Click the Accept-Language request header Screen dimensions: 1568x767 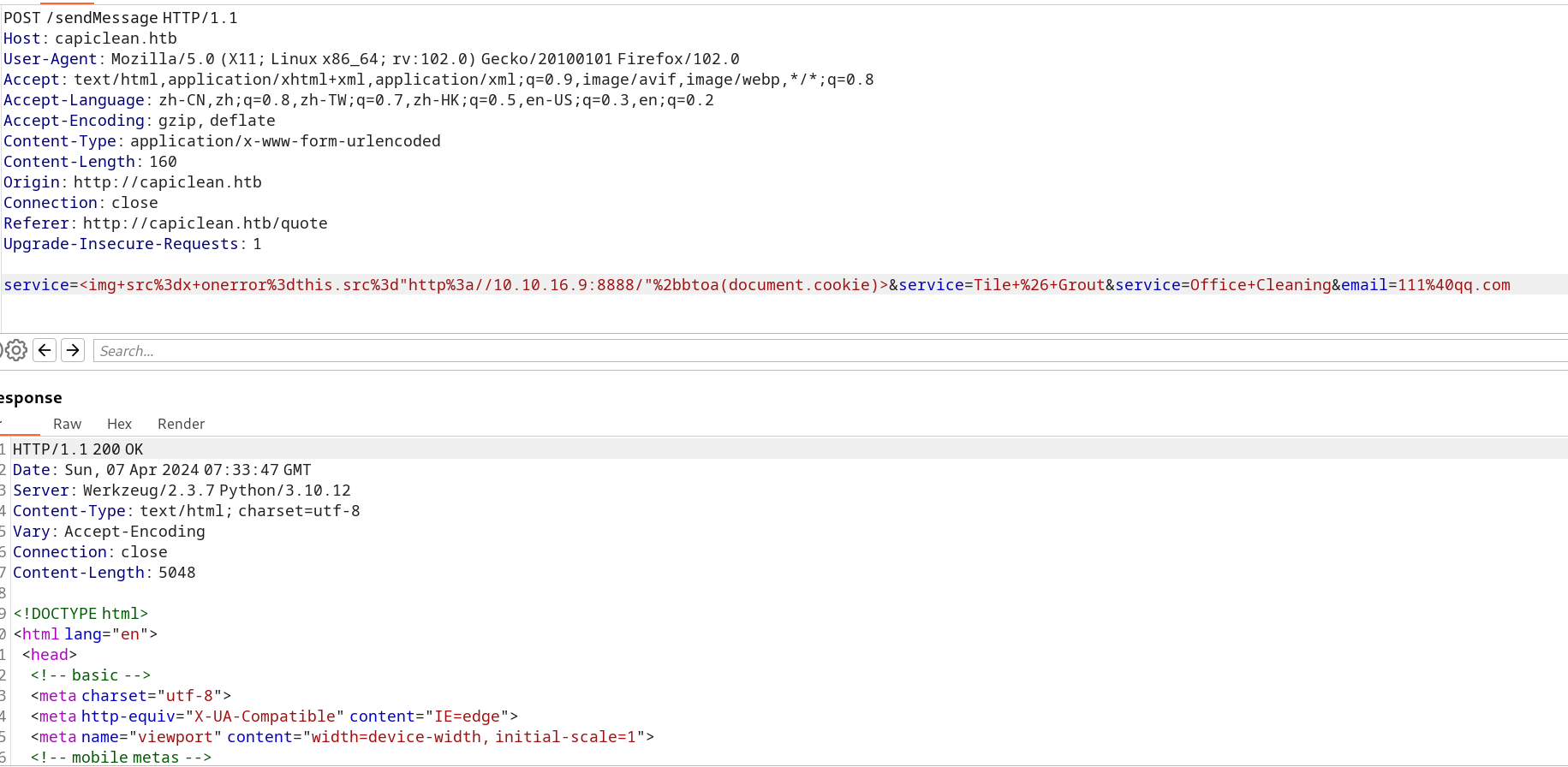coord(358,100)
